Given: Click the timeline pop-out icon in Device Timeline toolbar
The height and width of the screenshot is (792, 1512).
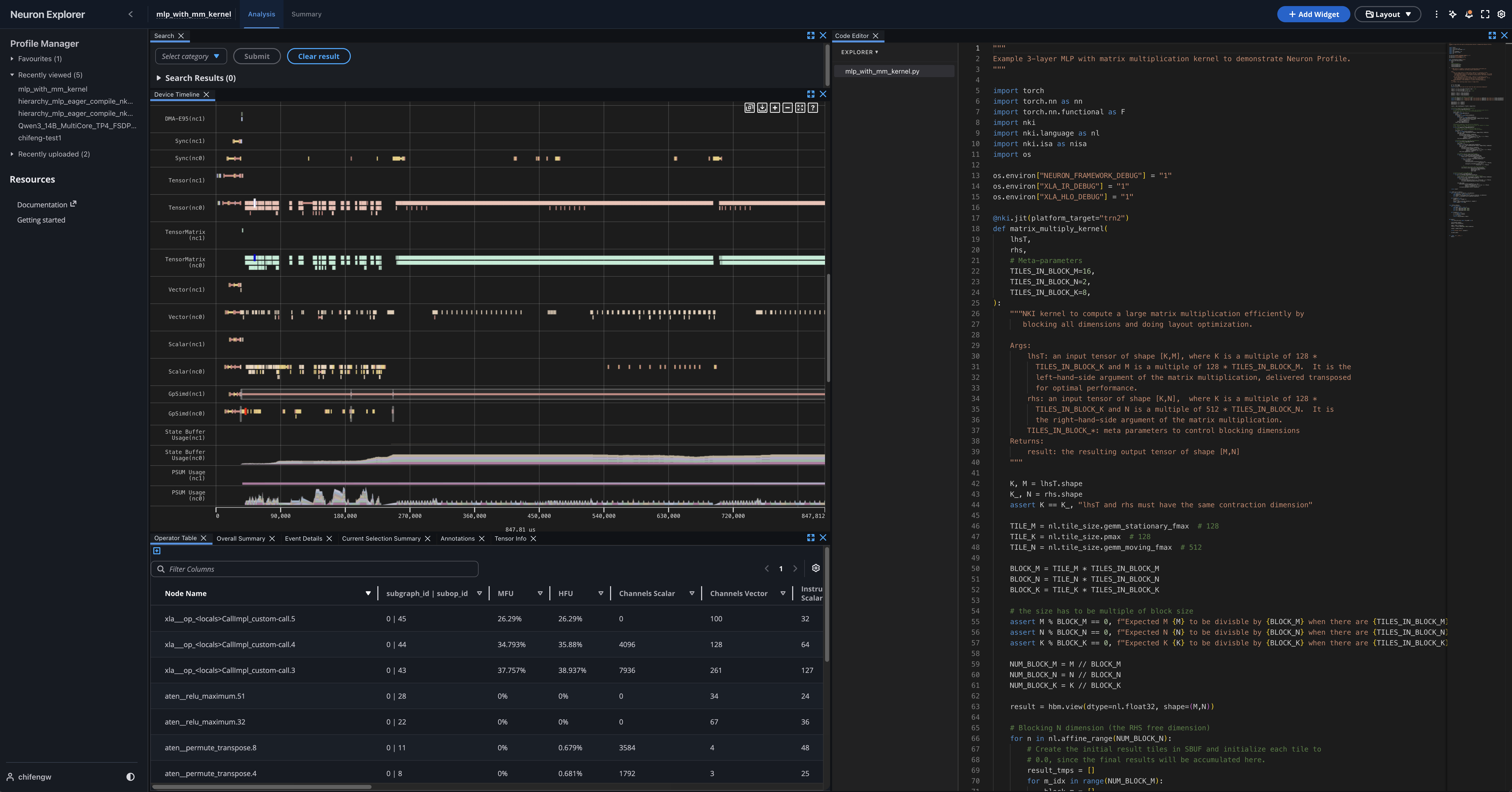Looking at the screenshot, I should pos(749,108).
